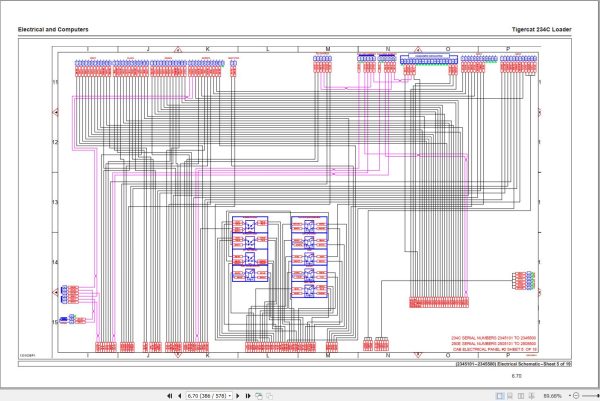The image size is (600, 401).
Task: Go forward to the next view
Action: pos(269,396)
